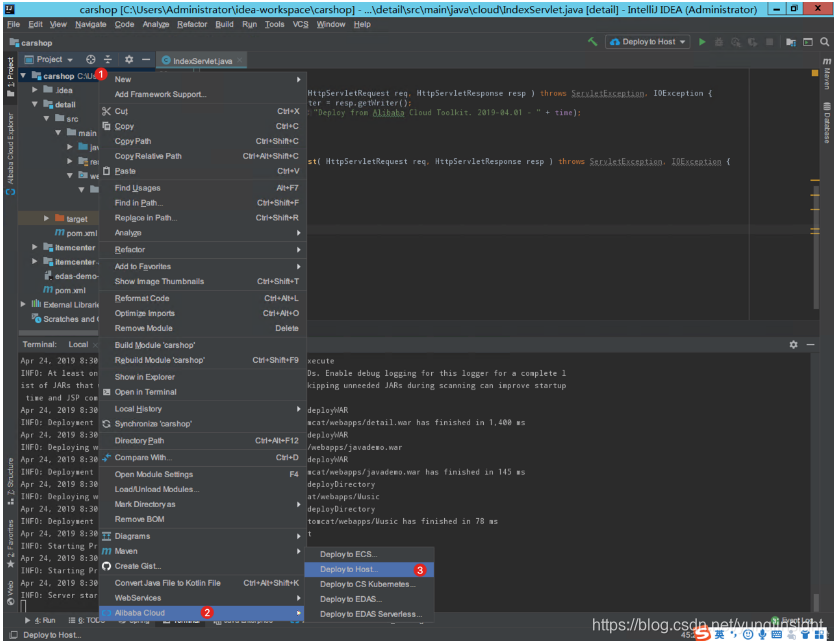
Task: Click Create Gist... menu entry
Action: [x=202, y=566]
